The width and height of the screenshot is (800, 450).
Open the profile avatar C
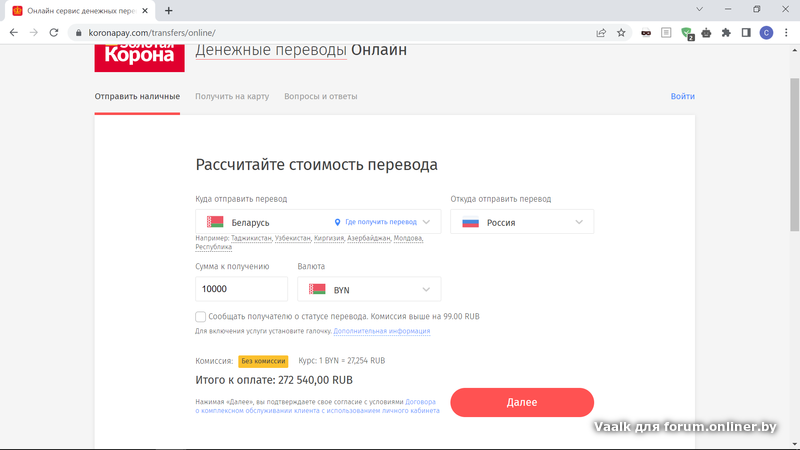tap(766, 33)
